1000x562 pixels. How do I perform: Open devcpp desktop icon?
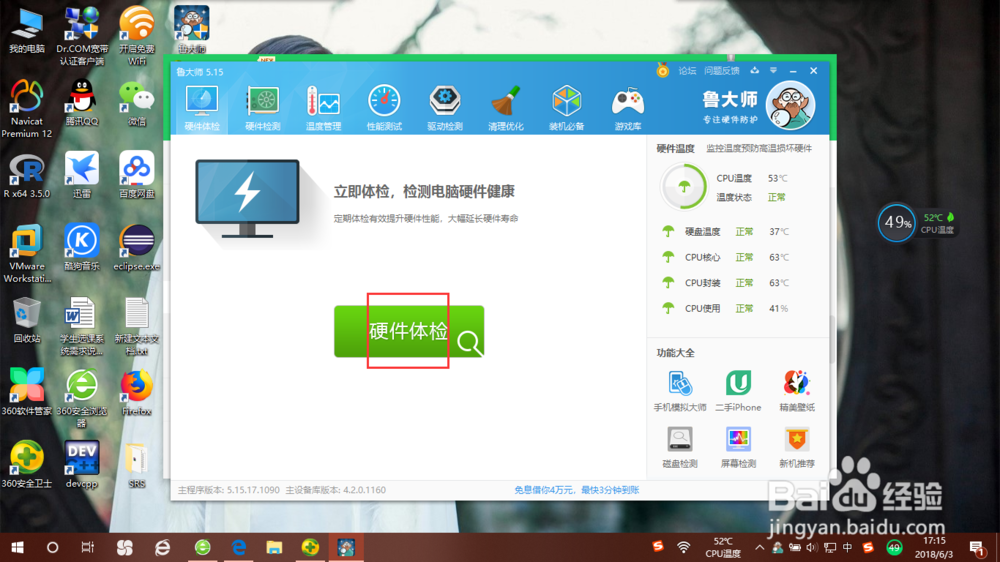click(x=82, y=466)
